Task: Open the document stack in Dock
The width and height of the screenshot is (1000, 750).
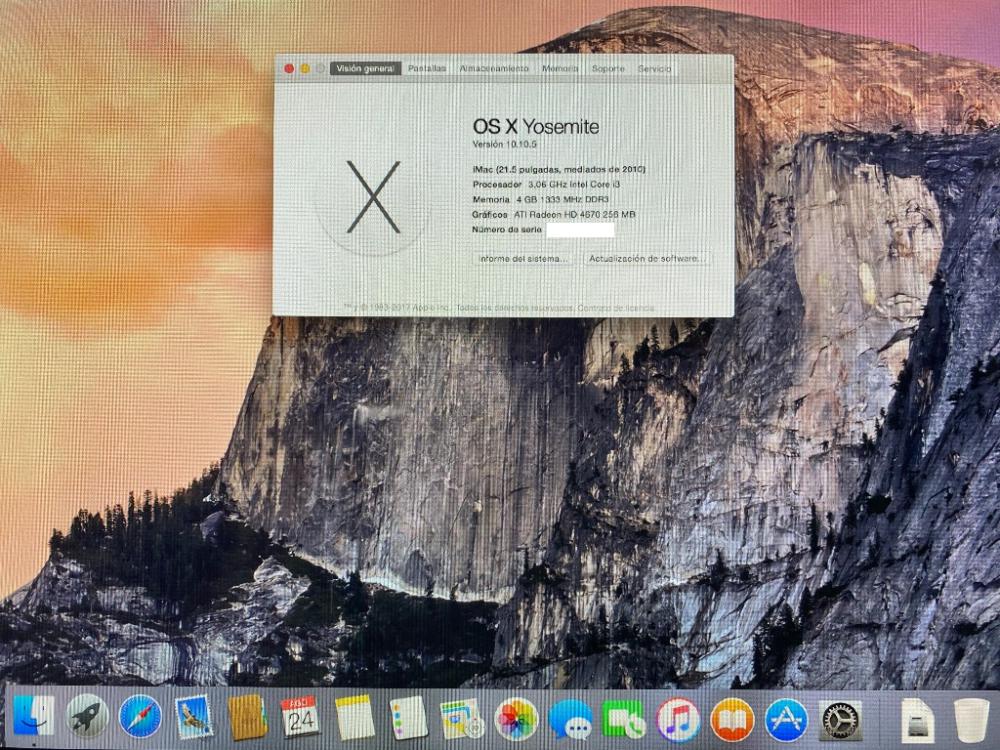Action: (x=918, y=721)
